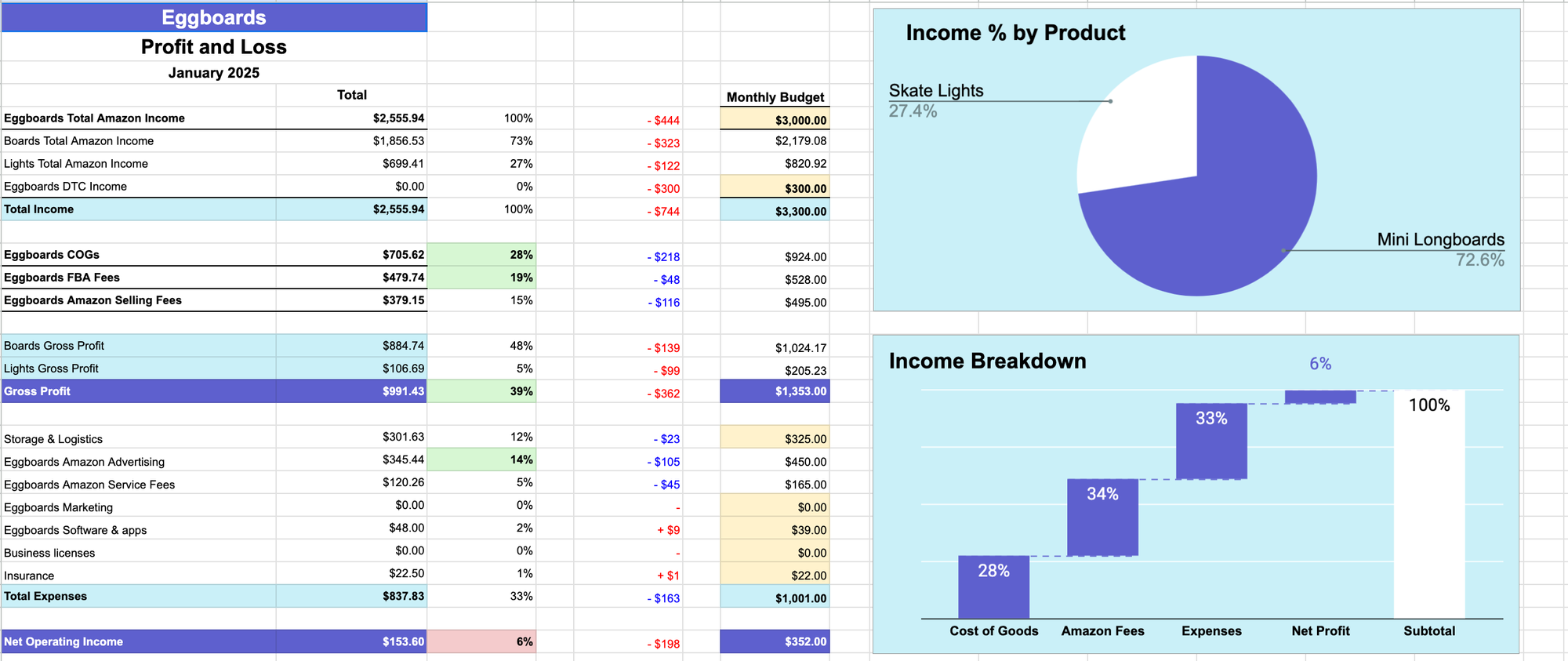1568x661 pixels.
Task: Click the $837.83 total expenses cell
Action: click(351, 596)
